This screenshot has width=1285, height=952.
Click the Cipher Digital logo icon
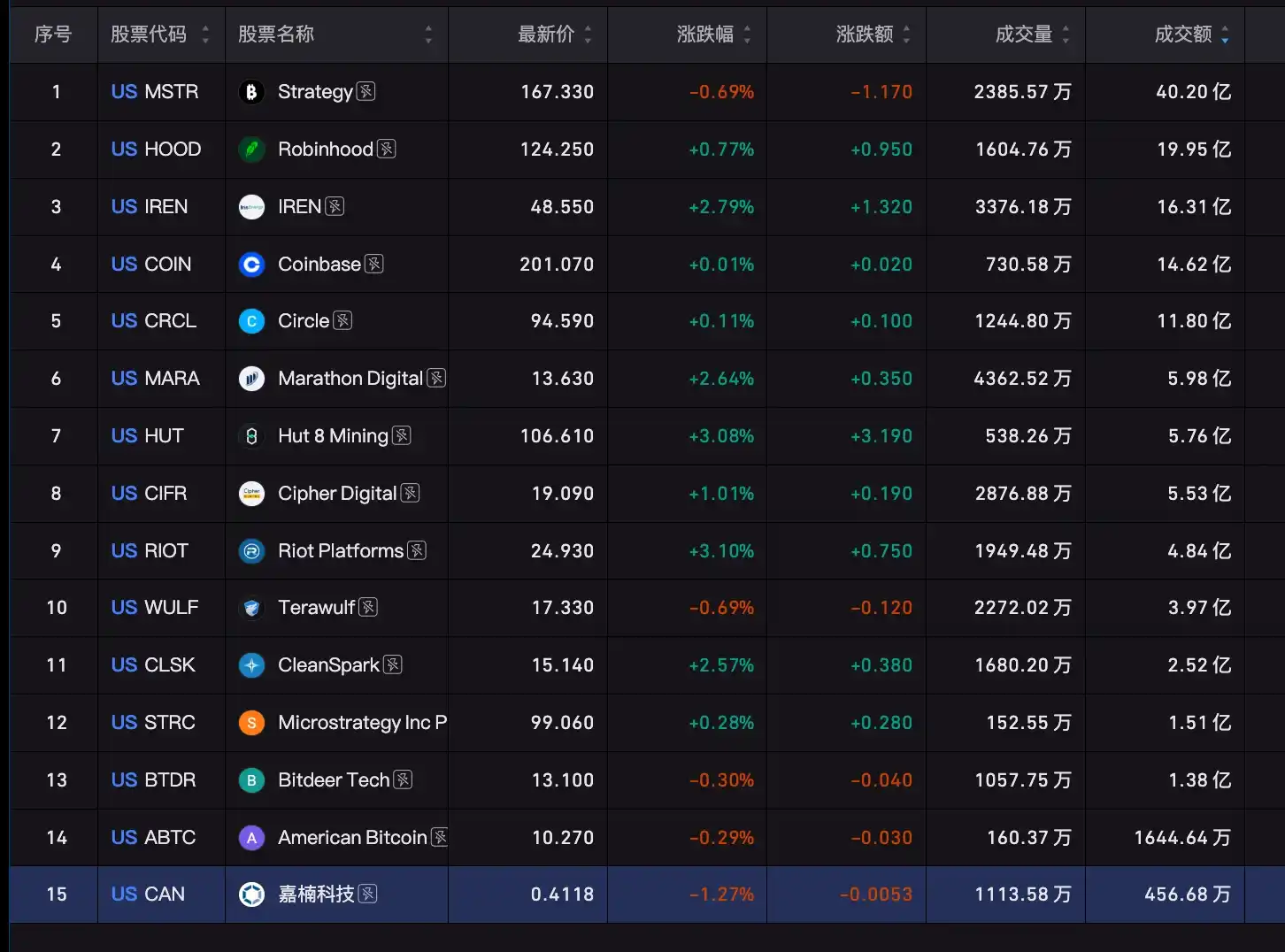251,494
